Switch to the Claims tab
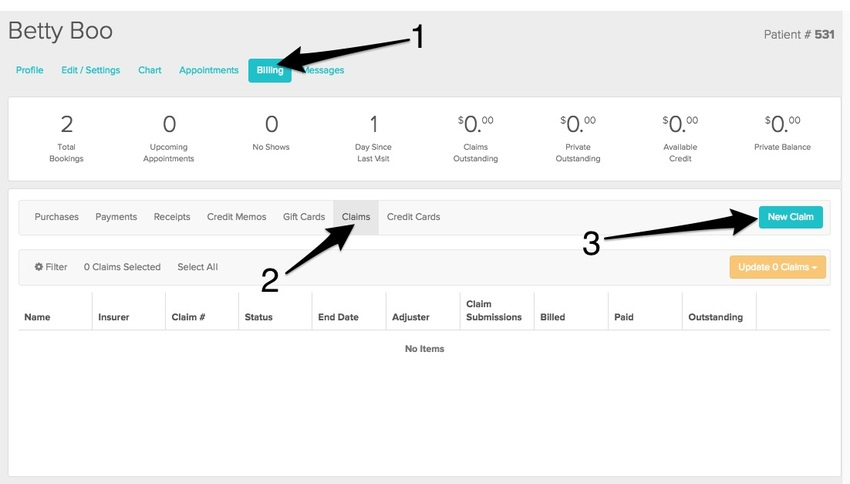The width and height of the screenshot is (850, 484). (x=356, y=217)
